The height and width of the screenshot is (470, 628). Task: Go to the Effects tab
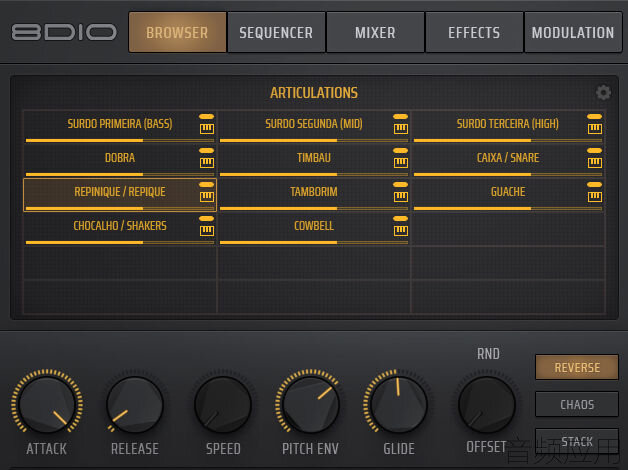coord(474,32)
